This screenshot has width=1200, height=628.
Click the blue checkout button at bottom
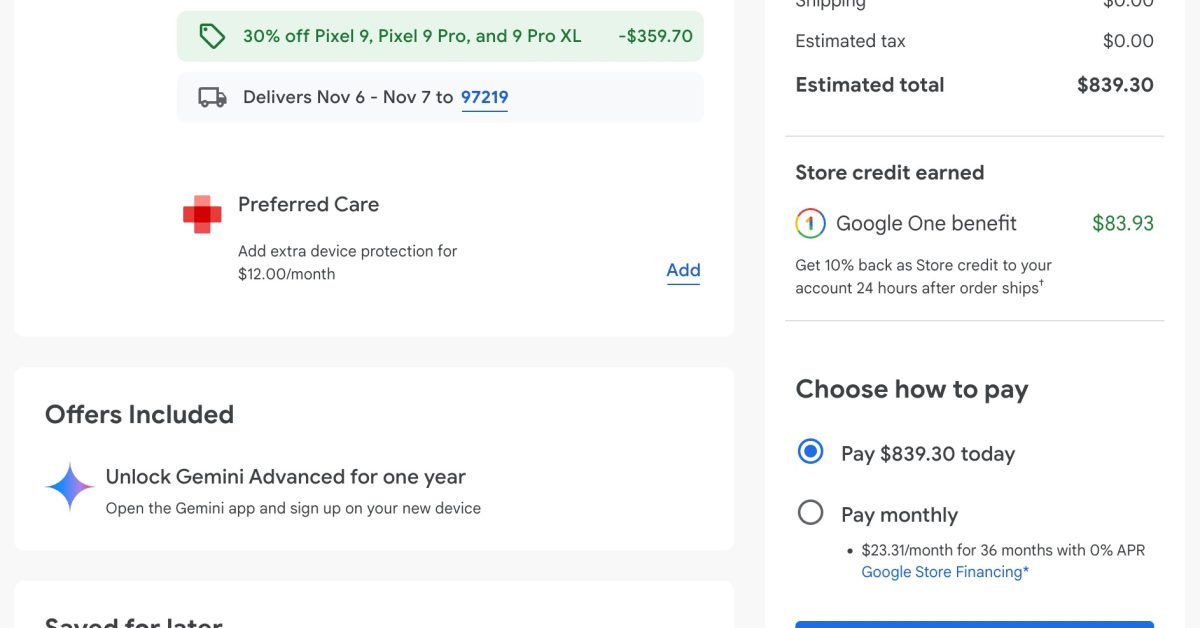[974, 624]
